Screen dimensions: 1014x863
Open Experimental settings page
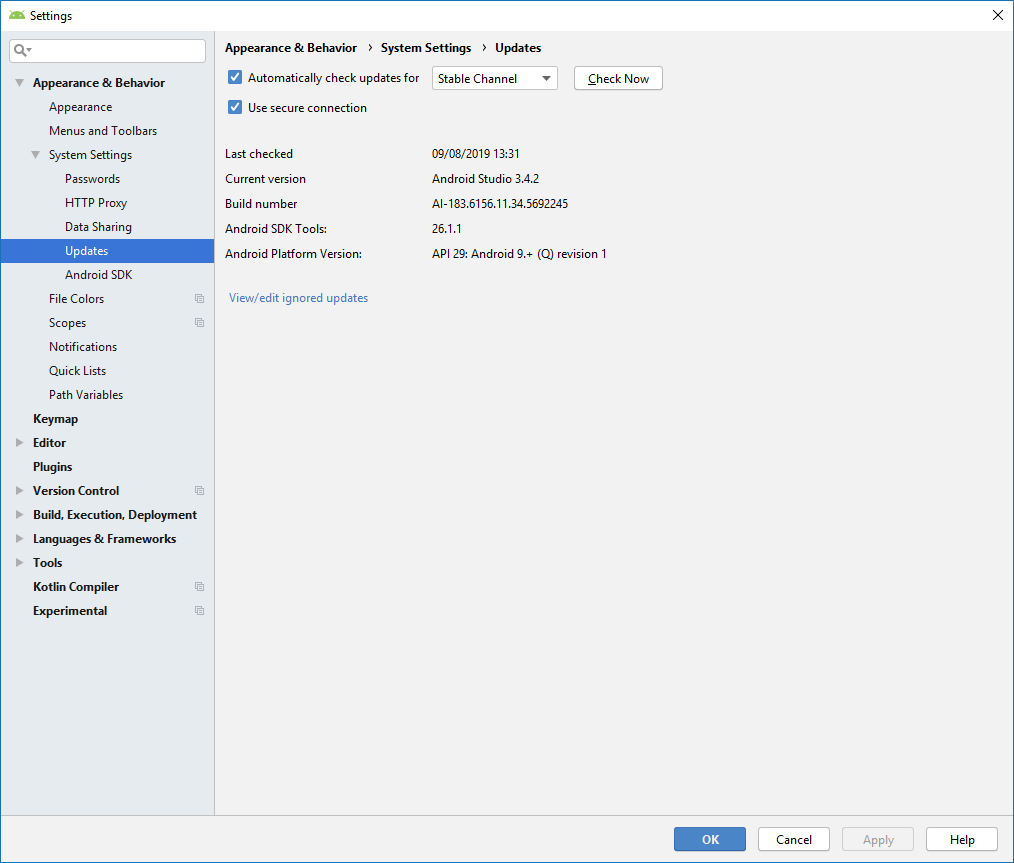70,610
